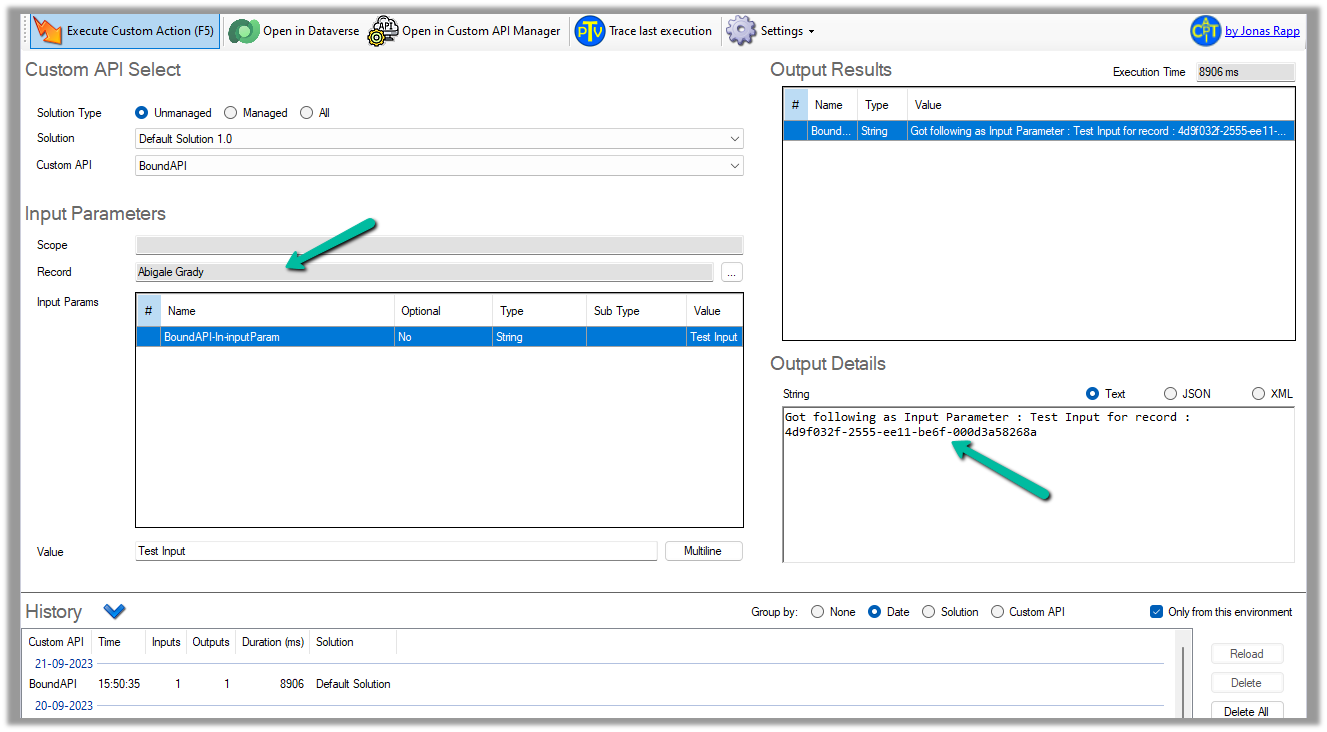
Task: Toggle Only from this environment checkbox
Action: point(1157,612)
